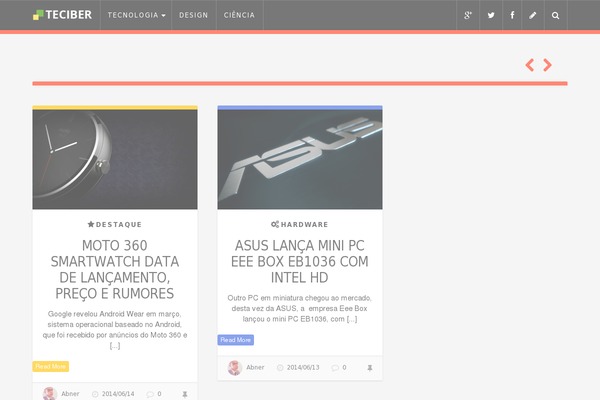Open Abner avatar on the Moto 360 post
The height and width of the screenshot is (400, 600).
pyautogui.click(x=50, y=393)
